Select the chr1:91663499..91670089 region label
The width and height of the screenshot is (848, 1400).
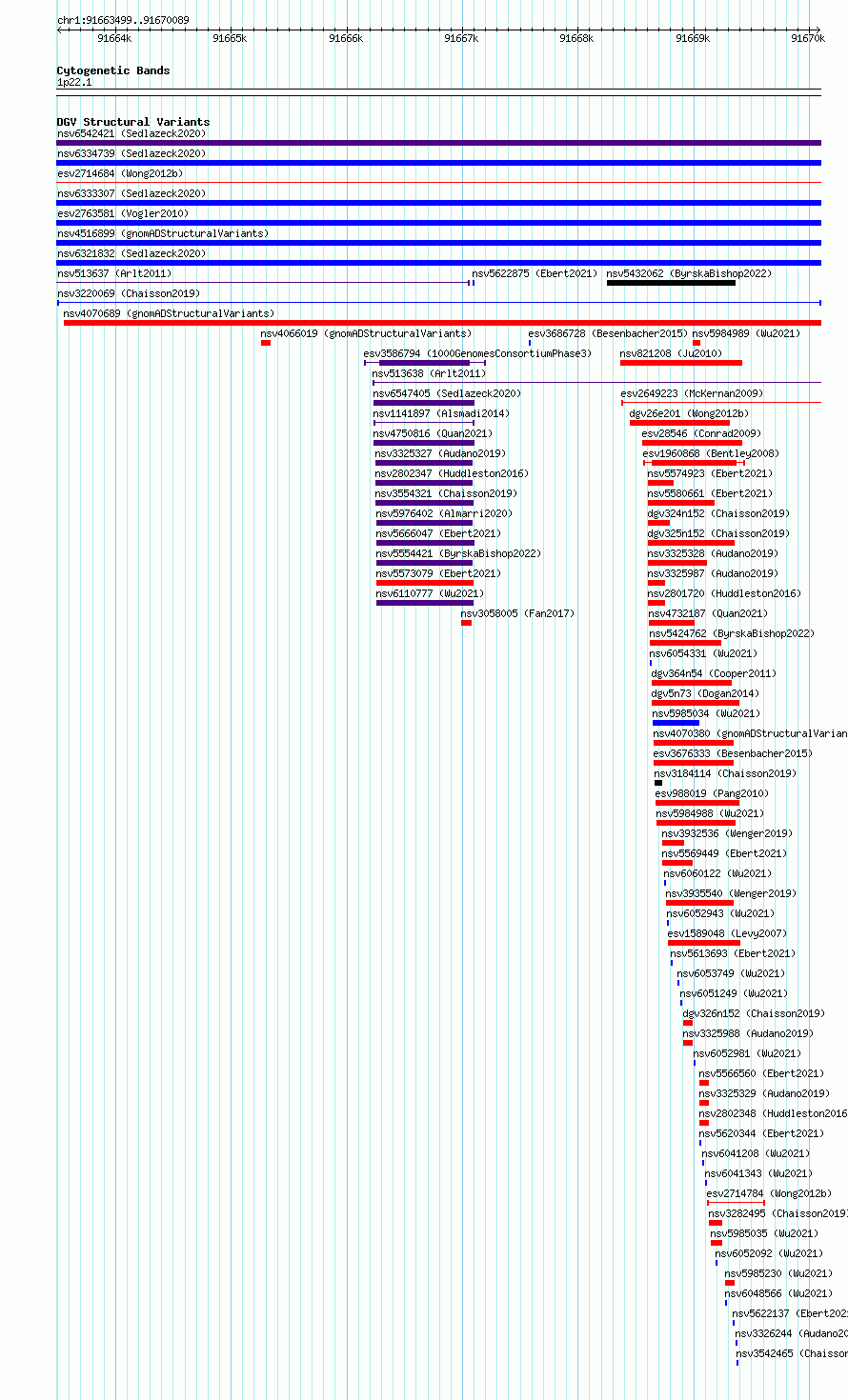[123, 20]
